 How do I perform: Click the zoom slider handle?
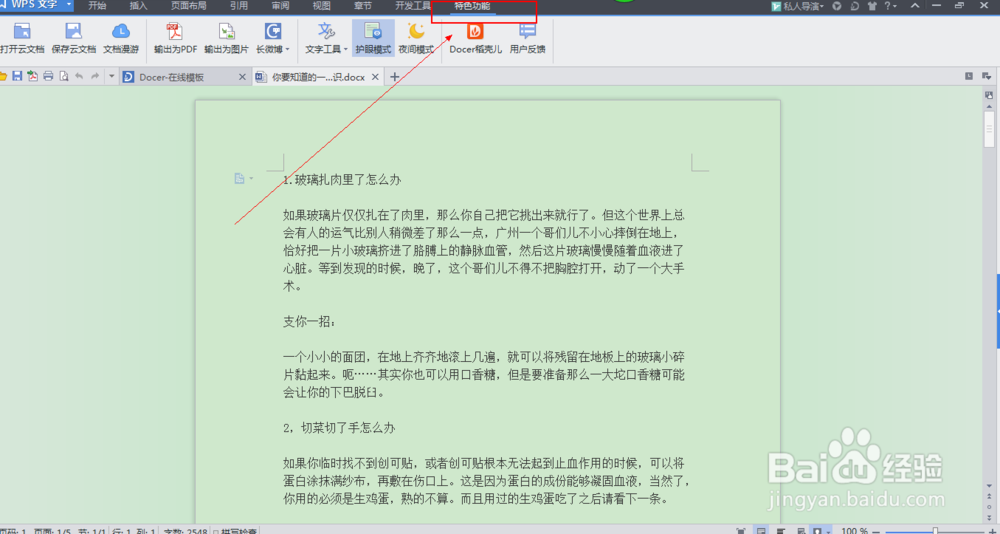(935, 531)
